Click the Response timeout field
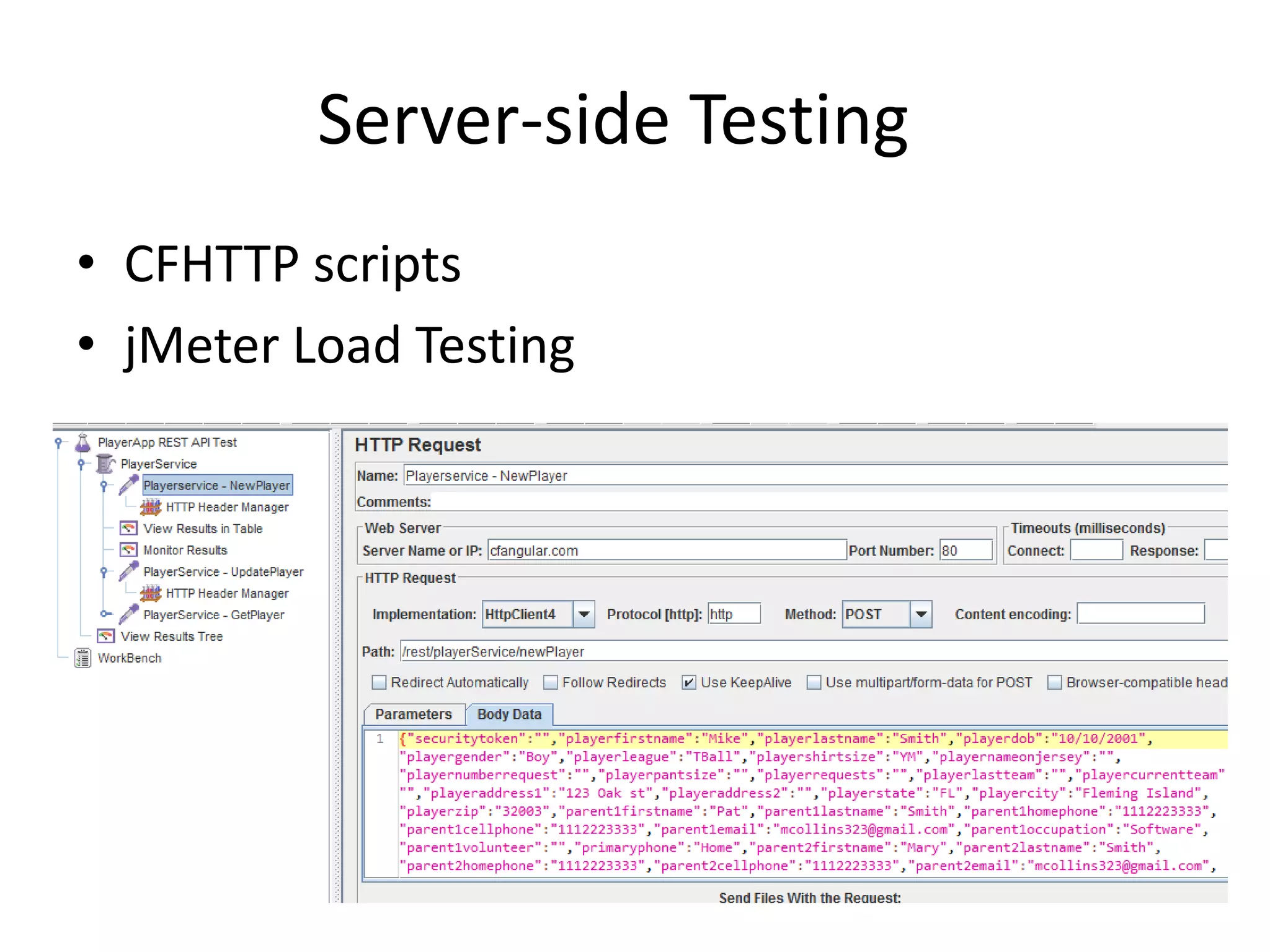The height and width of the screenshot is (952, 1270). [1216, 550]
